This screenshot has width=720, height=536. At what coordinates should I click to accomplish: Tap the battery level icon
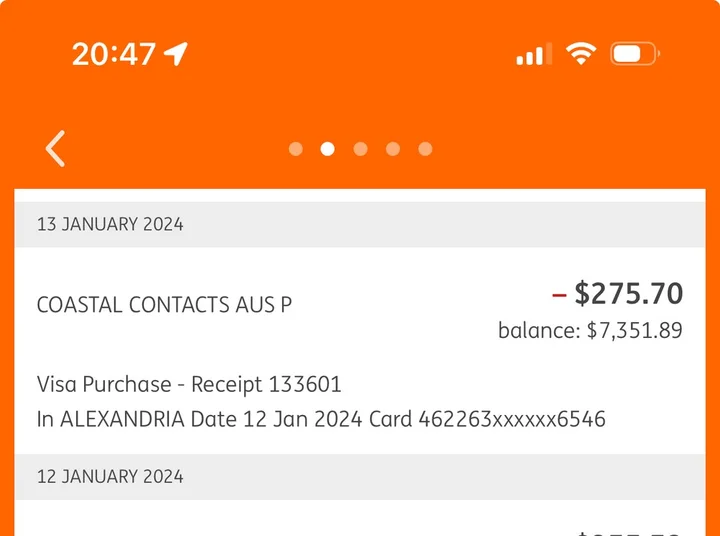pyautogui.click(x=635, y=54)
